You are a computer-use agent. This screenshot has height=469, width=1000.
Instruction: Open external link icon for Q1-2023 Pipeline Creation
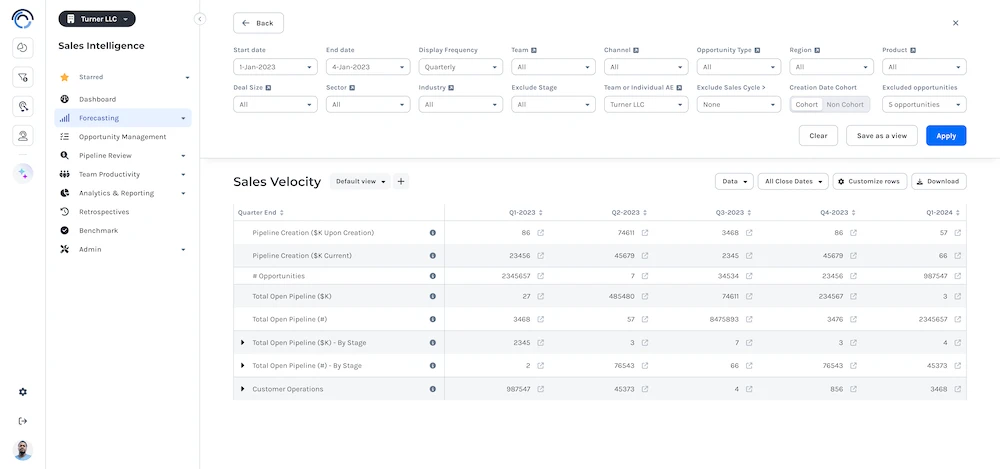(541, 233)
